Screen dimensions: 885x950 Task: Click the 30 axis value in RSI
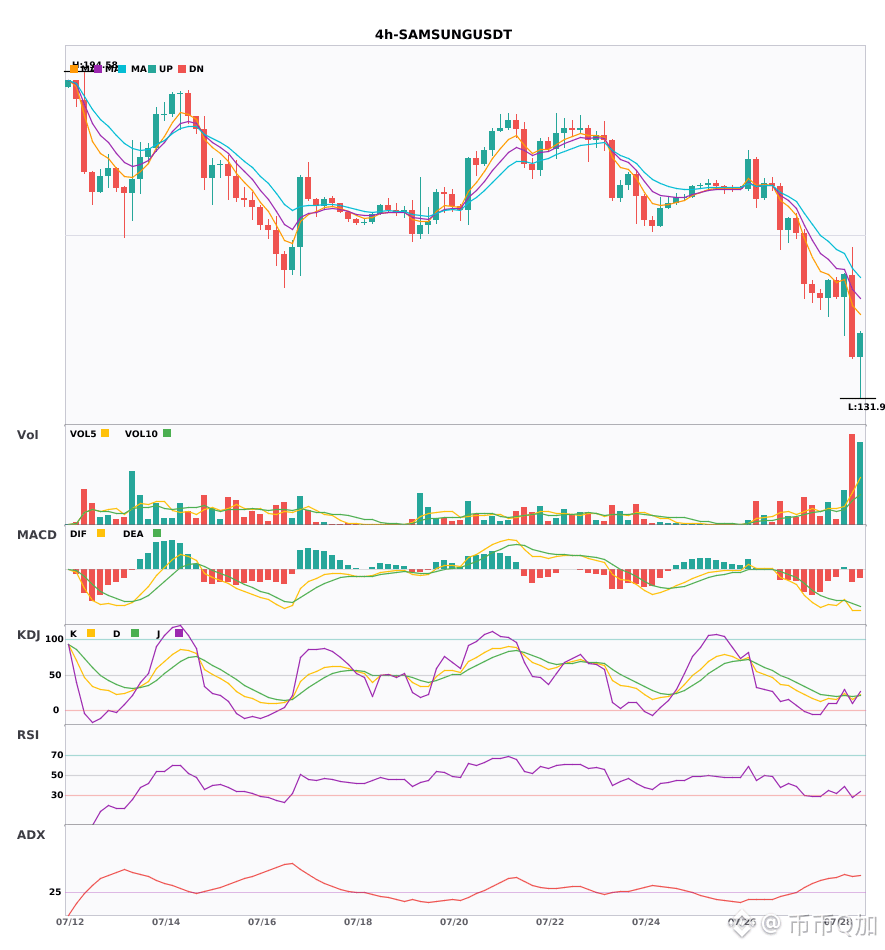(57, 795)
